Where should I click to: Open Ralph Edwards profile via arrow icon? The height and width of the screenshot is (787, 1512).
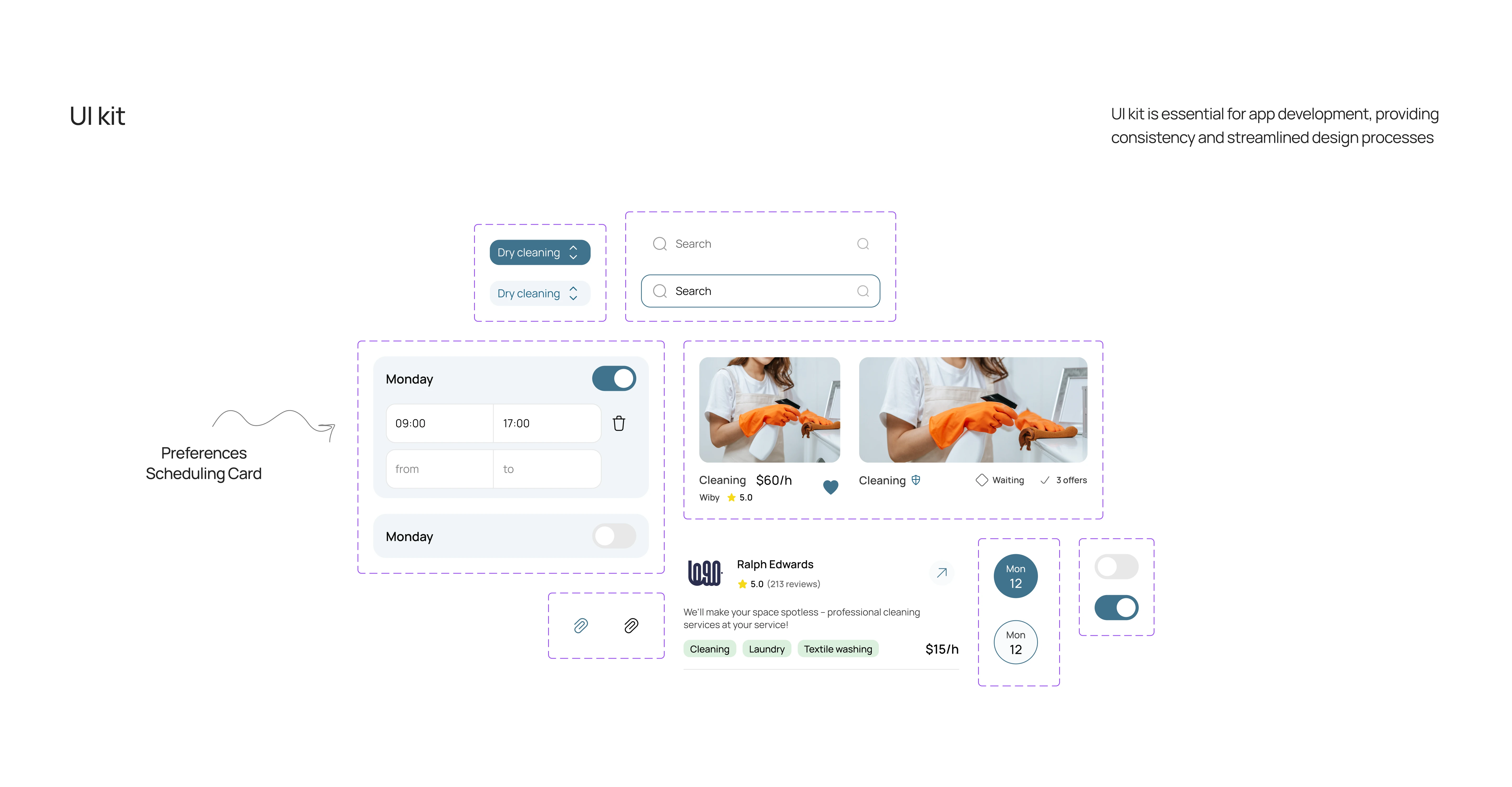[x=942, y=572]
